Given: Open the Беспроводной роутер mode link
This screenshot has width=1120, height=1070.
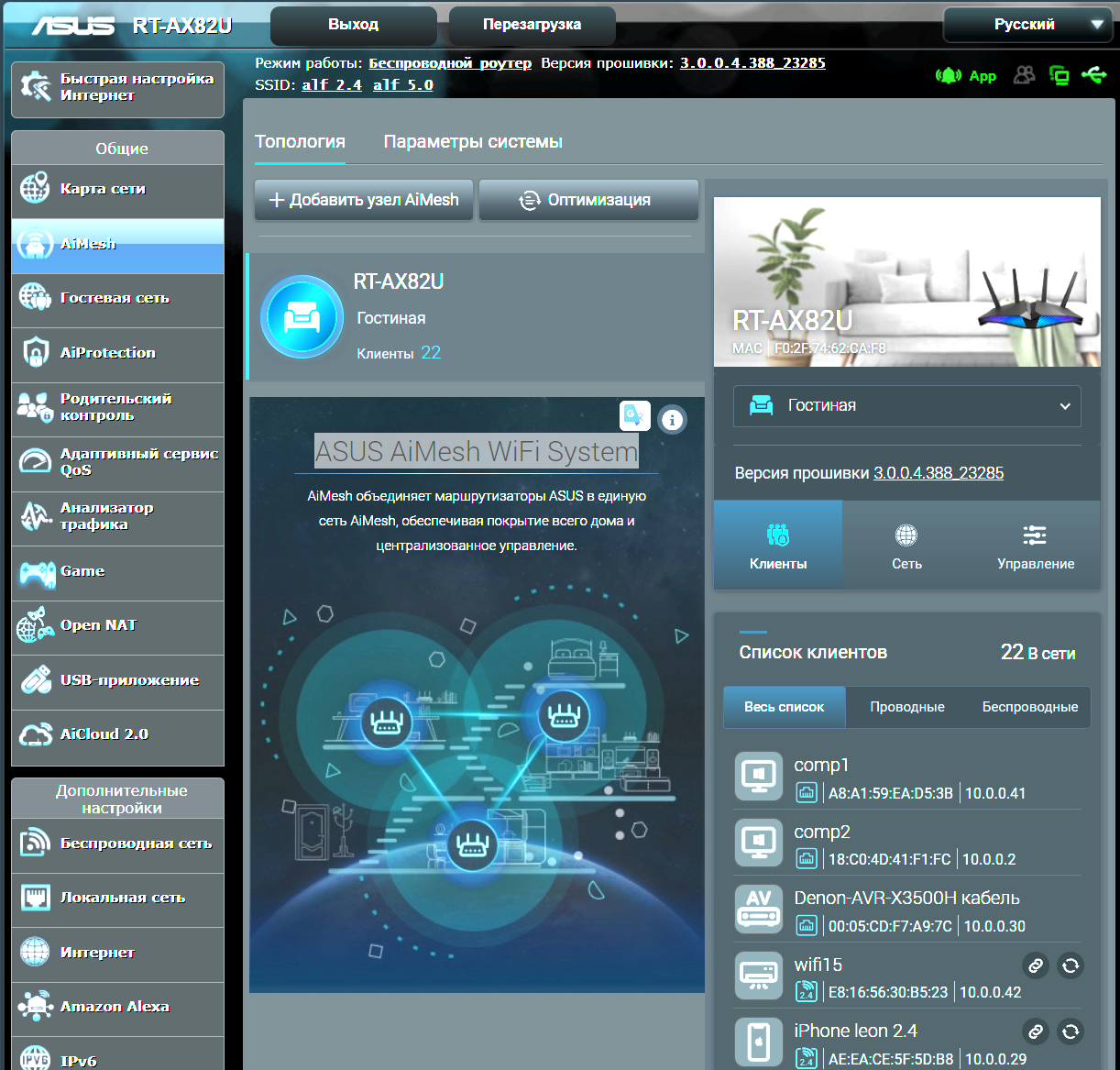Looking at the screenshot, I should [x=450, y=63].
